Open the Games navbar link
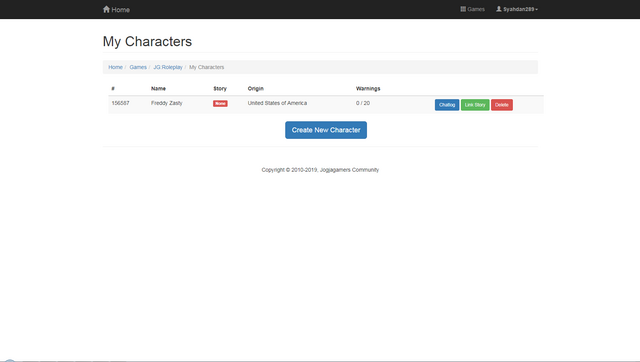Image resolution: width=640 pixels, height=362 pixels. [473, 9]
